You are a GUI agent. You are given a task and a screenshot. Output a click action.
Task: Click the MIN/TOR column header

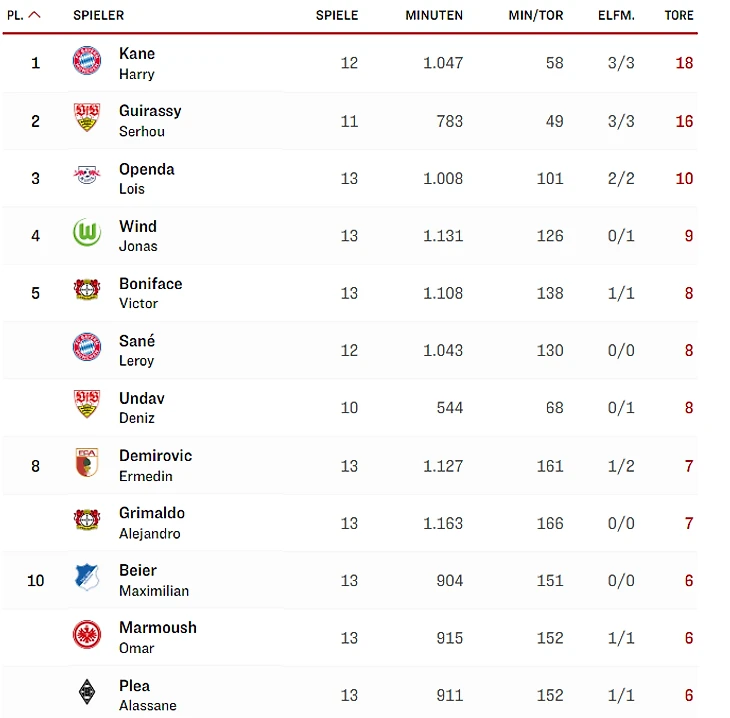[x=536, y=16]
